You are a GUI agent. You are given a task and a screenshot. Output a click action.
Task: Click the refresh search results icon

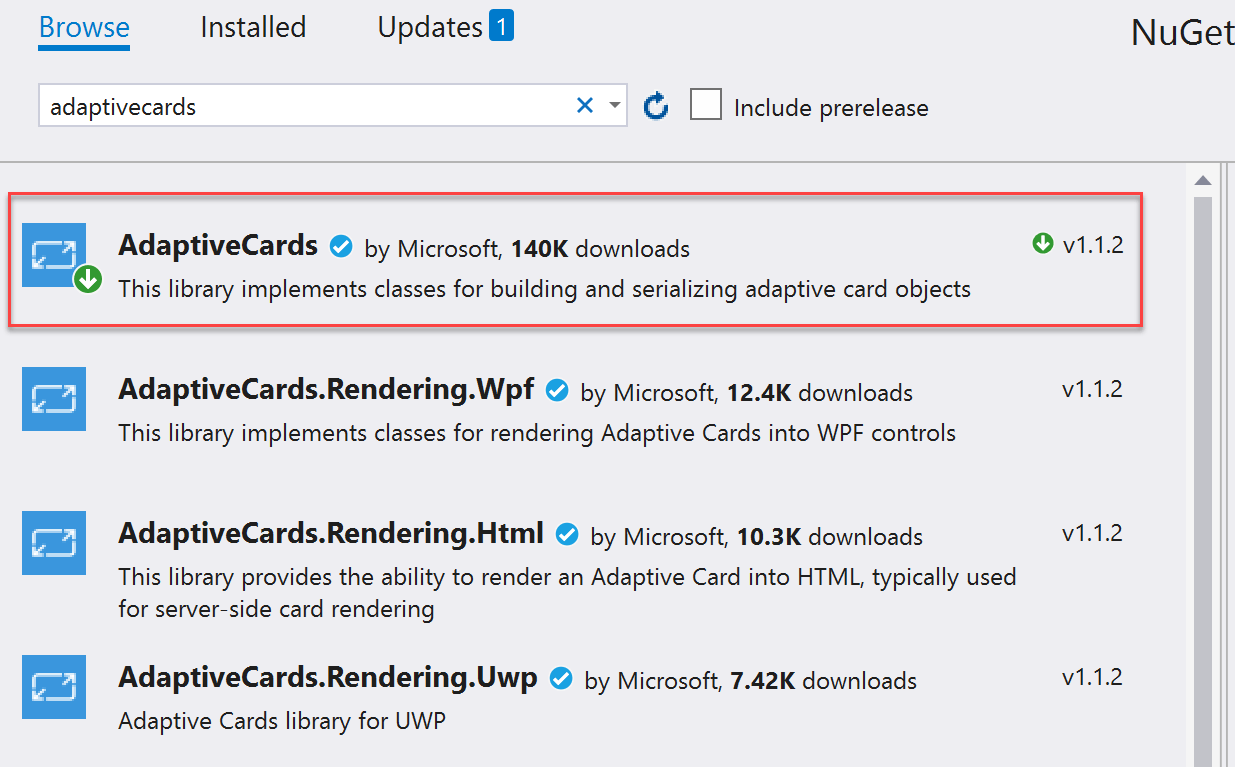(656, 104)
